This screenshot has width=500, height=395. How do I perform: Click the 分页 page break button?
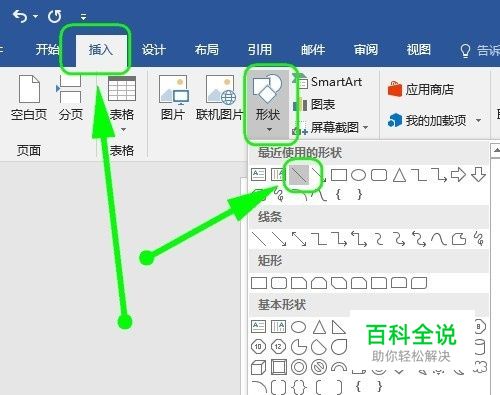(x=70, y=98)
